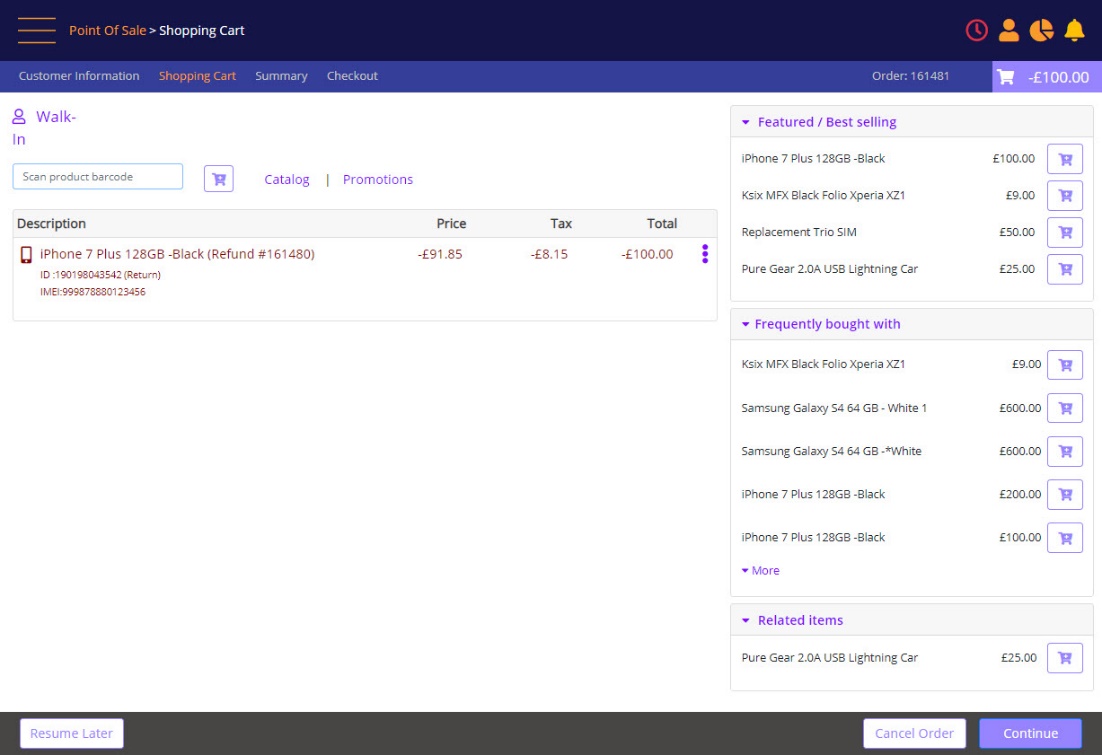The image size is (1102, 755).
Task: Go to Customer Information tab
Action: 79,76
